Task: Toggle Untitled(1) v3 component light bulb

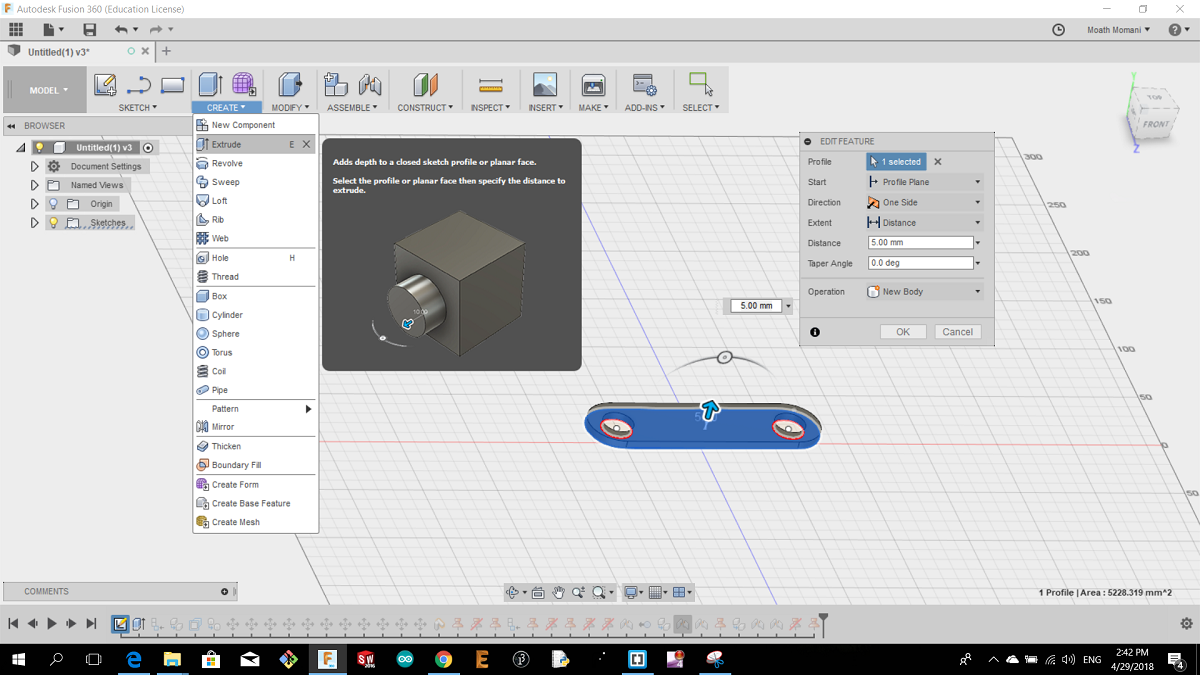Action: 40,147
